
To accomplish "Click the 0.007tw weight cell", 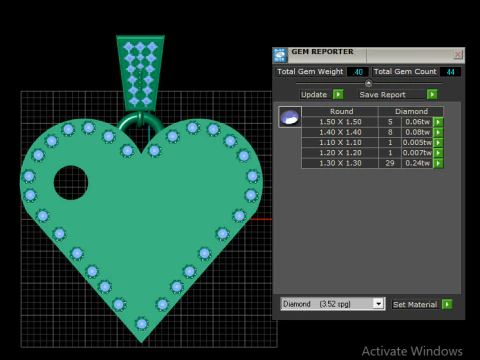I will click(x=417, y=153).
